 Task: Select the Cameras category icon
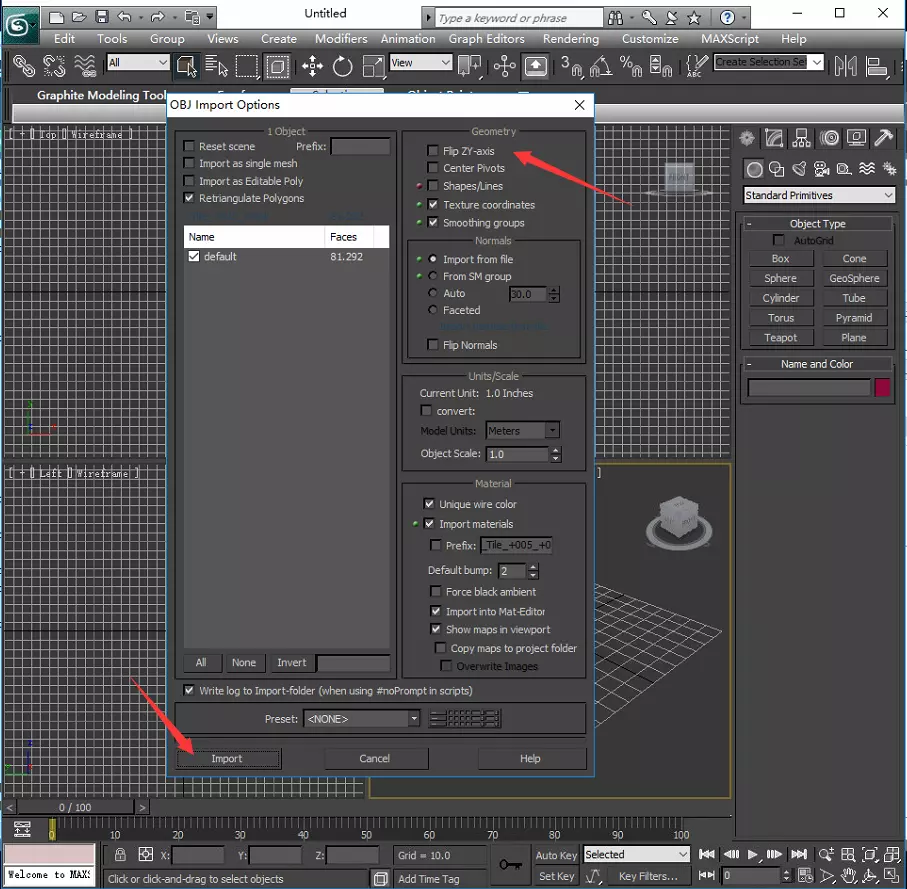(821, 169)
